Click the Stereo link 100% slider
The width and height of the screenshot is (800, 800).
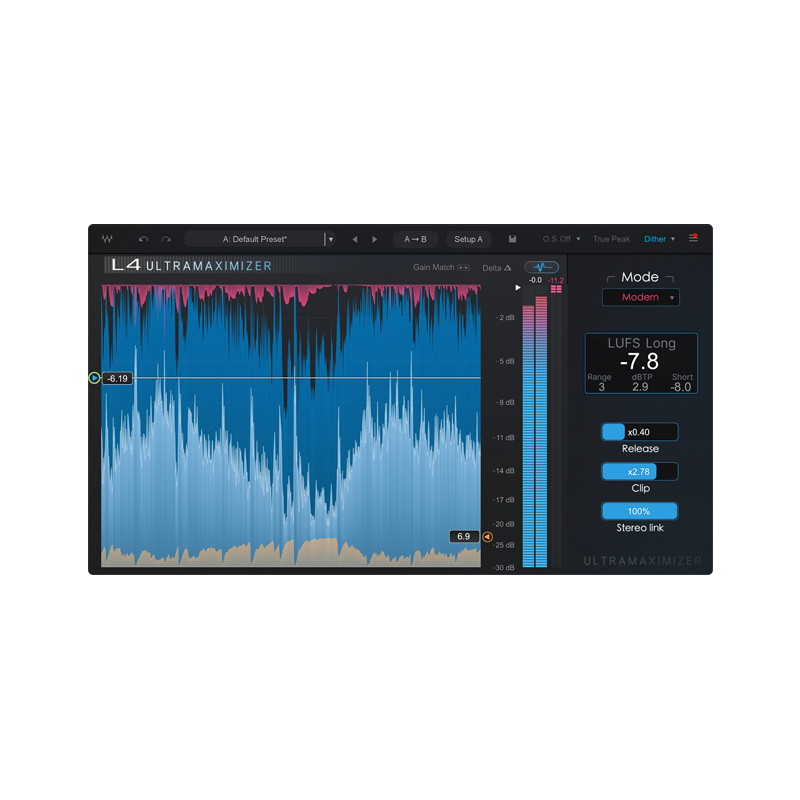639,511
